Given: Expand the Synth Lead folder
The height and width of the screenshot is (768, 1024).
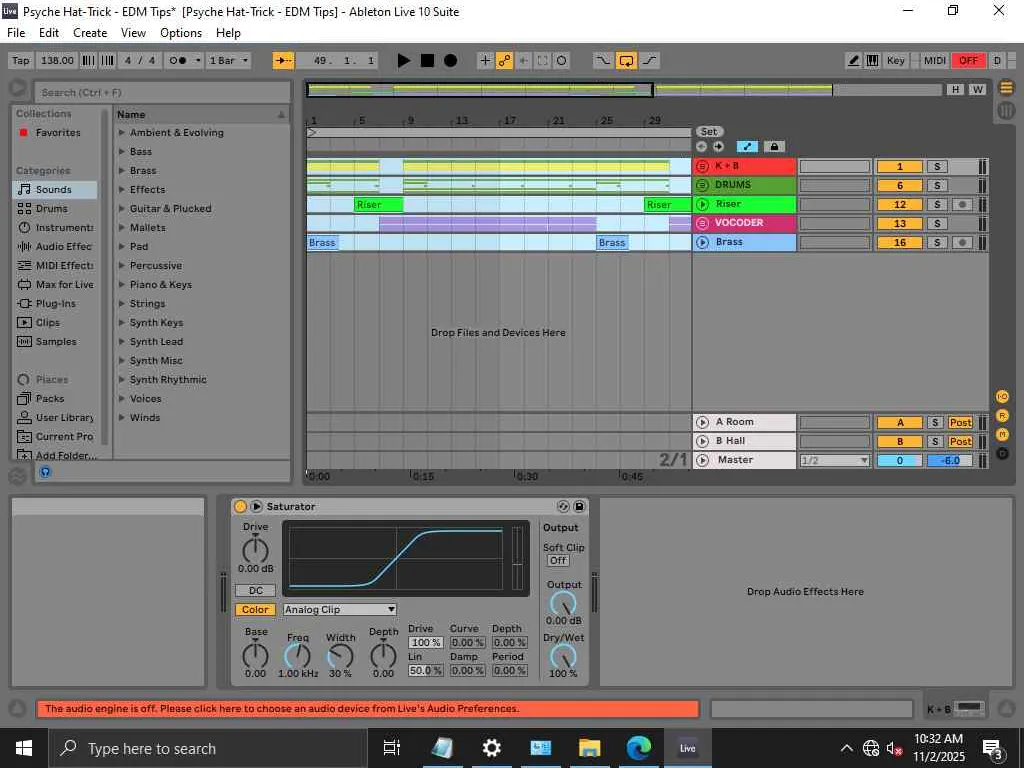Looking at the screenshot, I should (122, 342).
